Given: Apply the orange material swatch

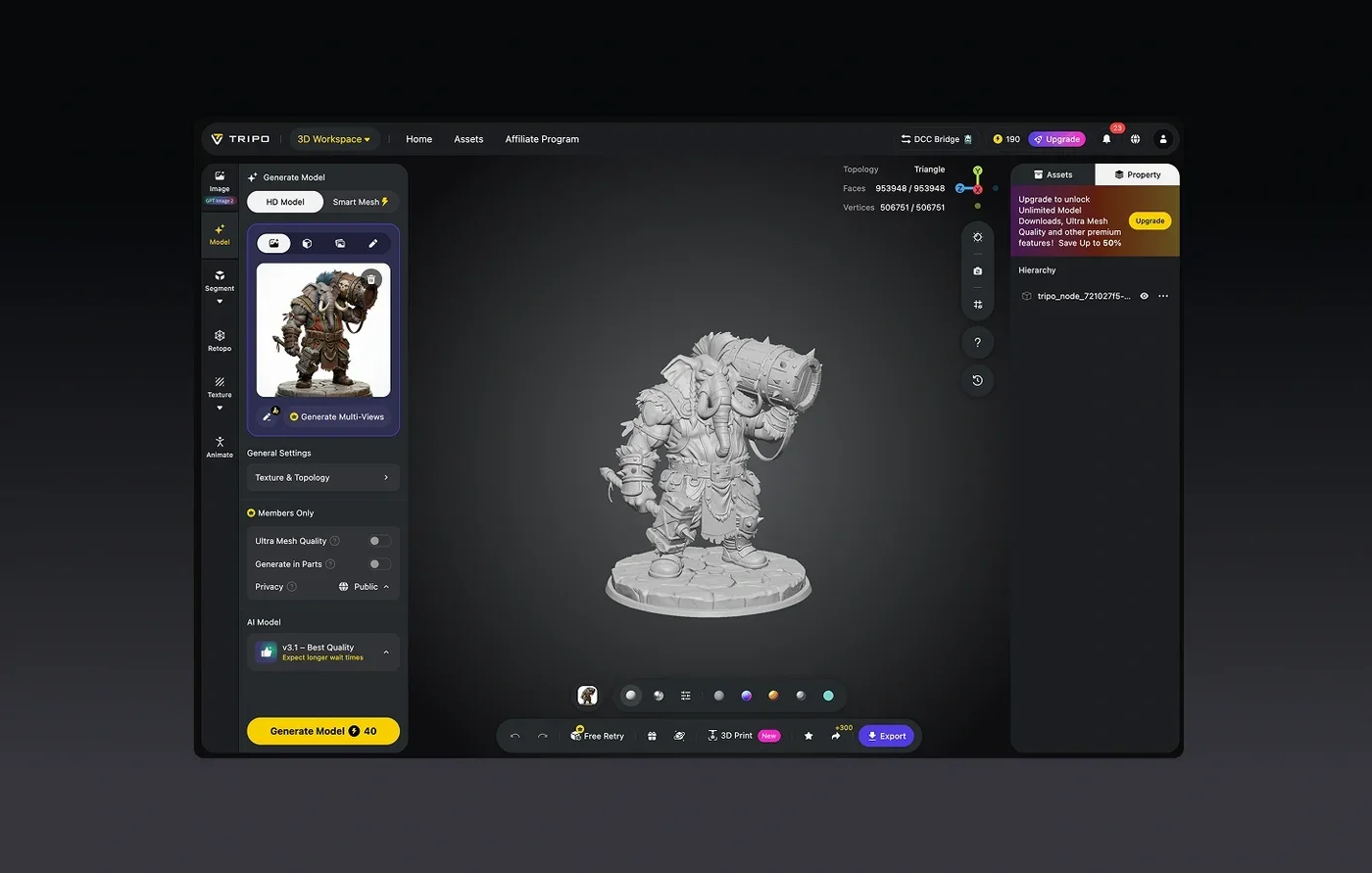Looking at the screenshot, I should pyautogui.click(x=773, y=696).
